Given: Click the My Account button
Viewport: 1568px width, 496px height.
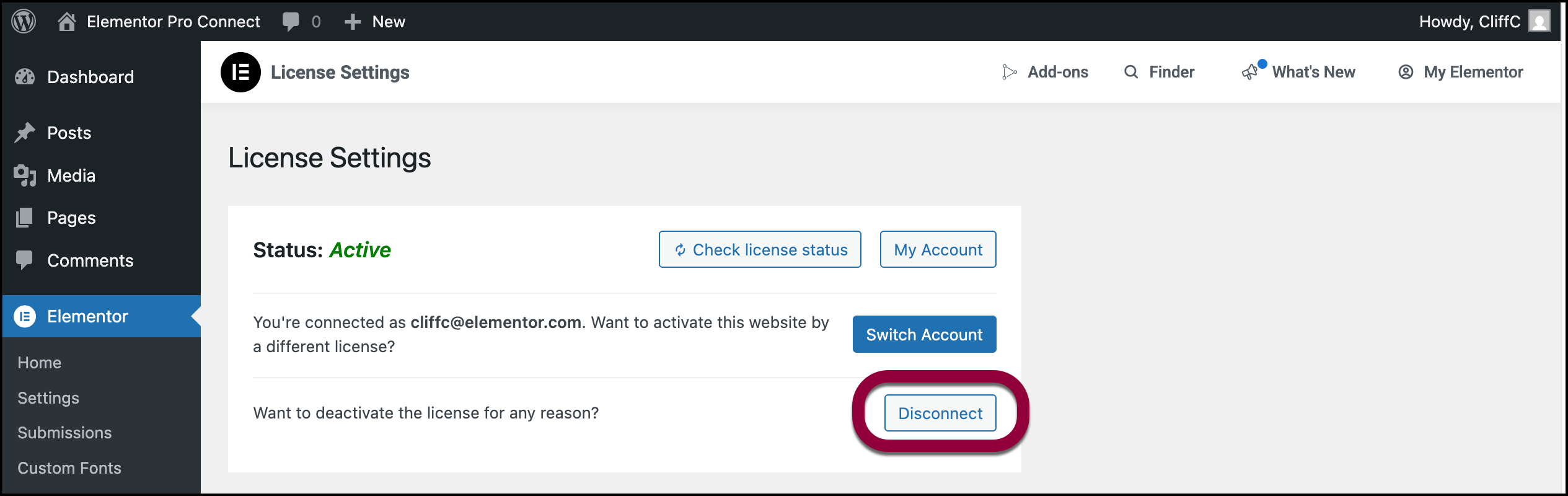Looking at the screenshot, I should (x=938, y=249).
